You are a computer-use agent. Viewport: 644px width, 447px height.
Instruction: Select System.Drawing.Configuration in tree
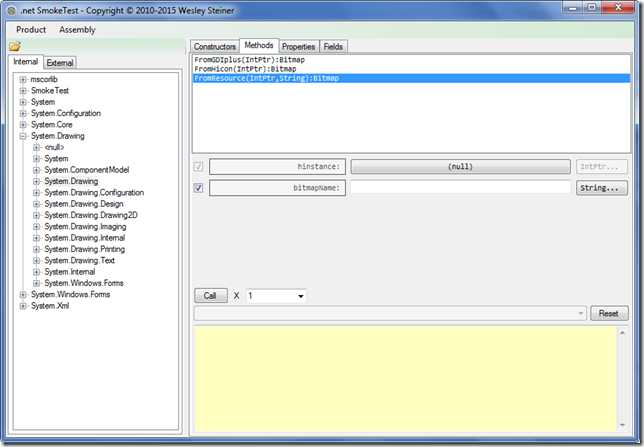(94, 193)
